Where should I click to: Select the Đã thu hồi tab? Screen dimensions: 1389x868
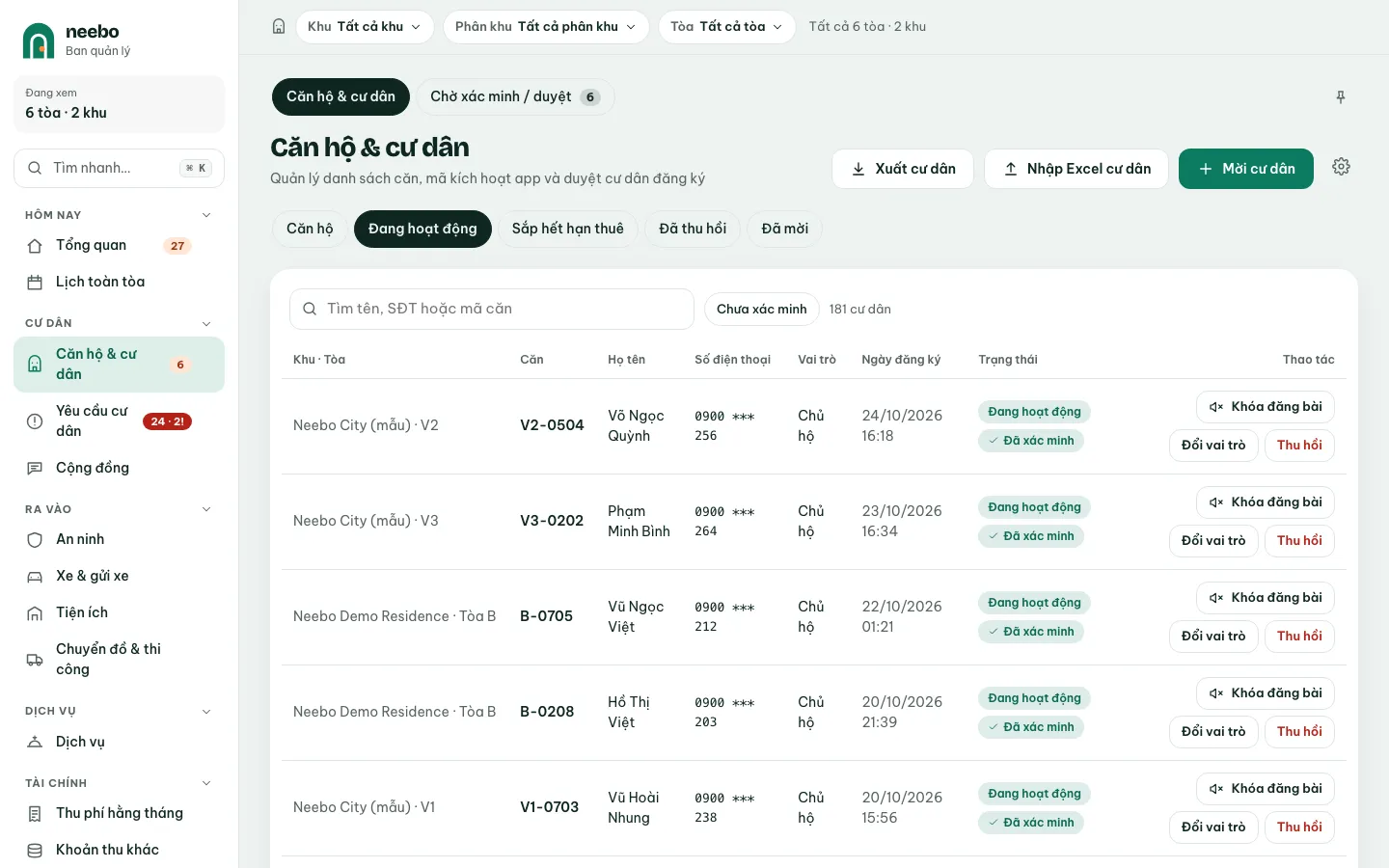point(693,230)
